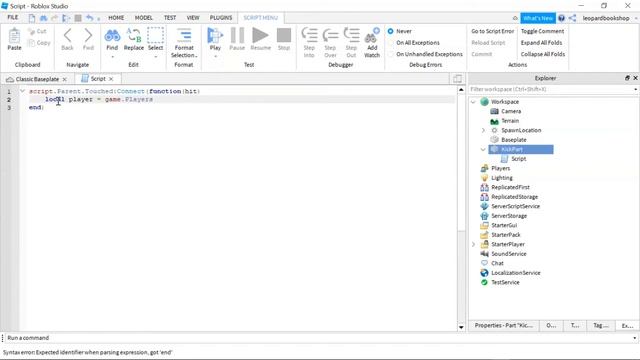Navigate forward with the Fwd arrow
Viewport: 640px width, 360px height.
88,36
